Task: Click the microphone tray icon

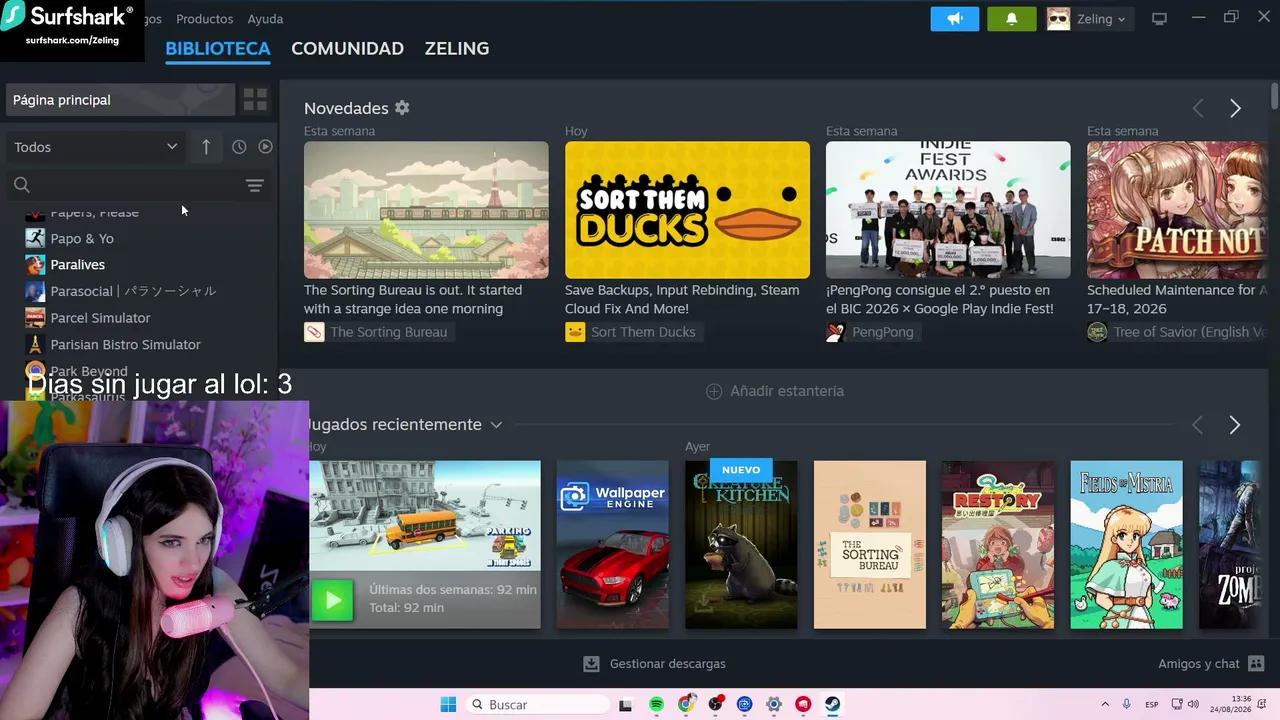Action: pos(1127,705)
